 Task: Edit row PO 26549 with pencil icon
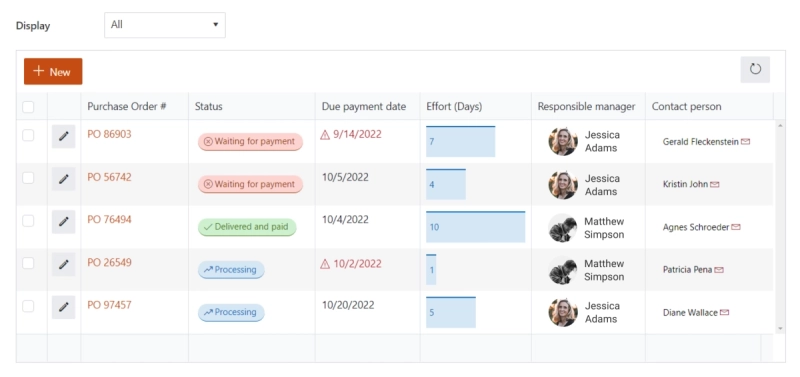(63, 264)
